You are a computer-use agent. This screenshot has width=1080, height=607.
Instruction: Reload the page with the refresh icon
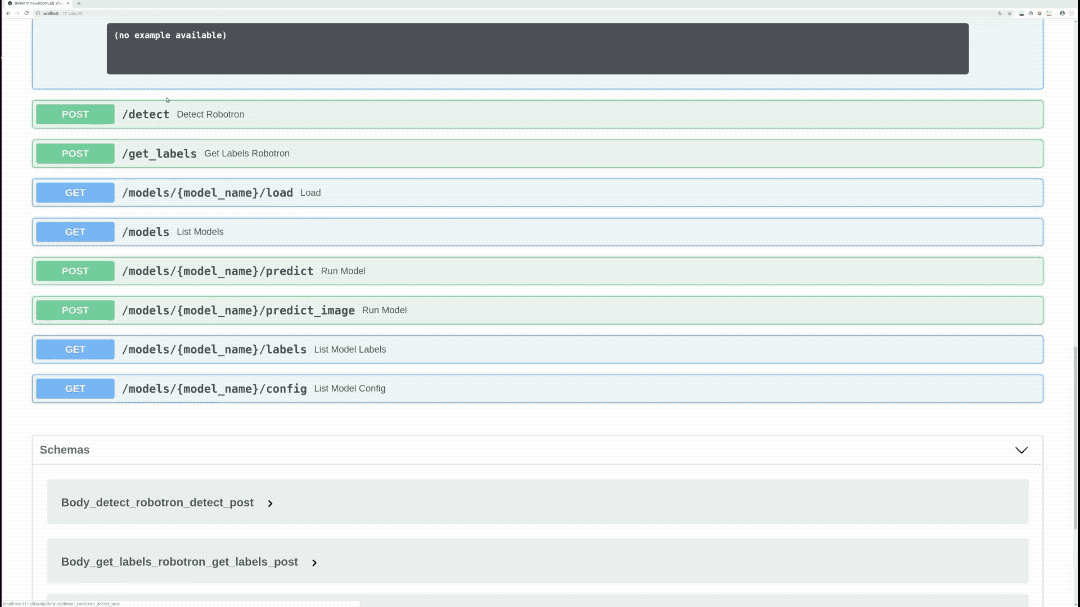[x=26, y=13]
